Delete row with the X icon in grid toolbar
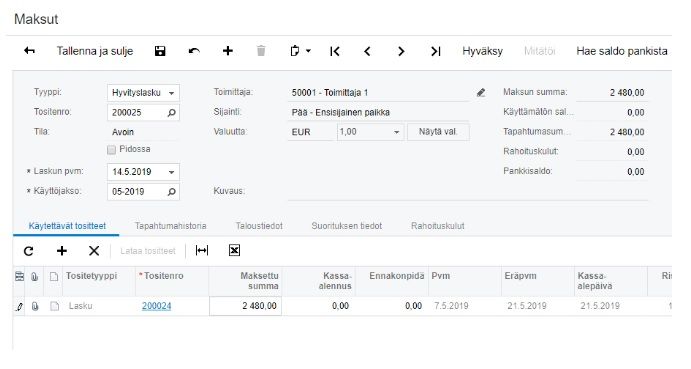 coord(94,251)
